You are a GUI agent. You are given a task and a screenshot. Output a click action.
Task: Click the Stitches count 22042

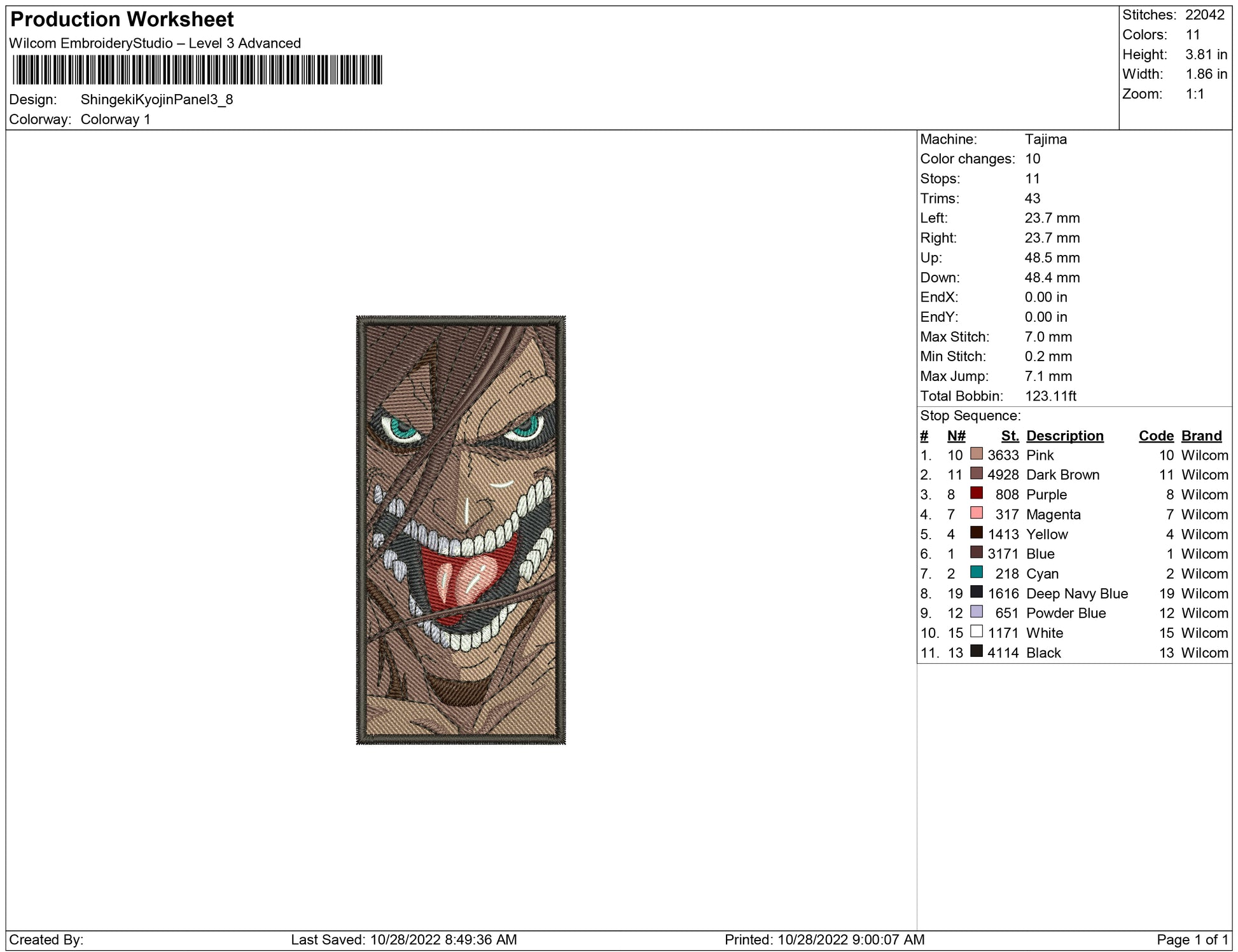click(x=1204, y=15)
